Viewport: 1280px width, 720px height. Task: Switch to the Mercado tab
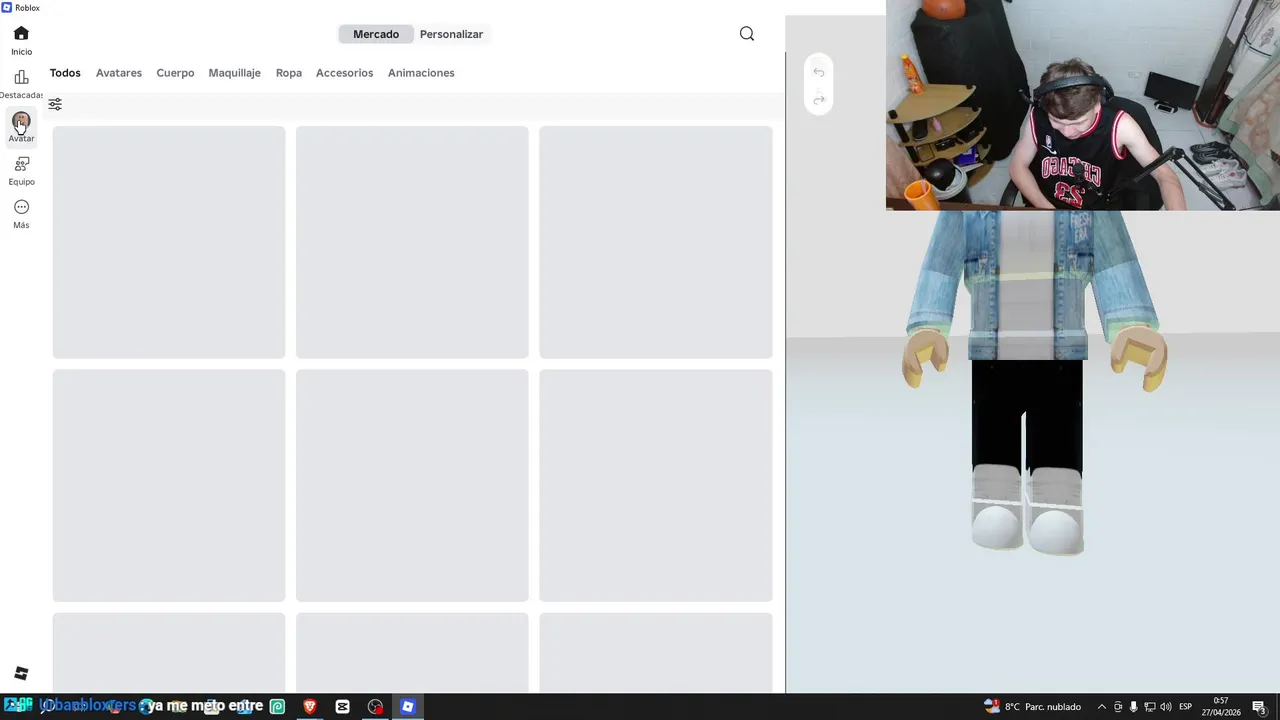pos(376,34)
